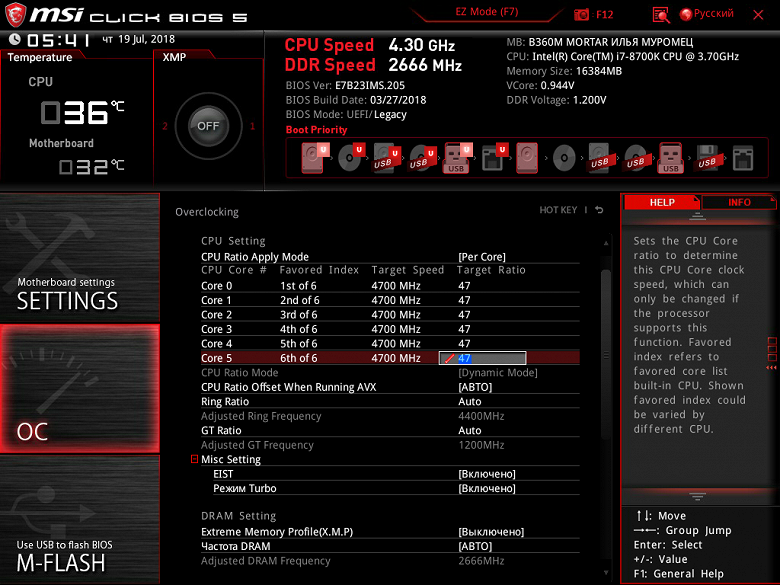780x585 pixels.
Task: Select legacy hard disk boot icon without U badge
Action: [x=527, y=158]
